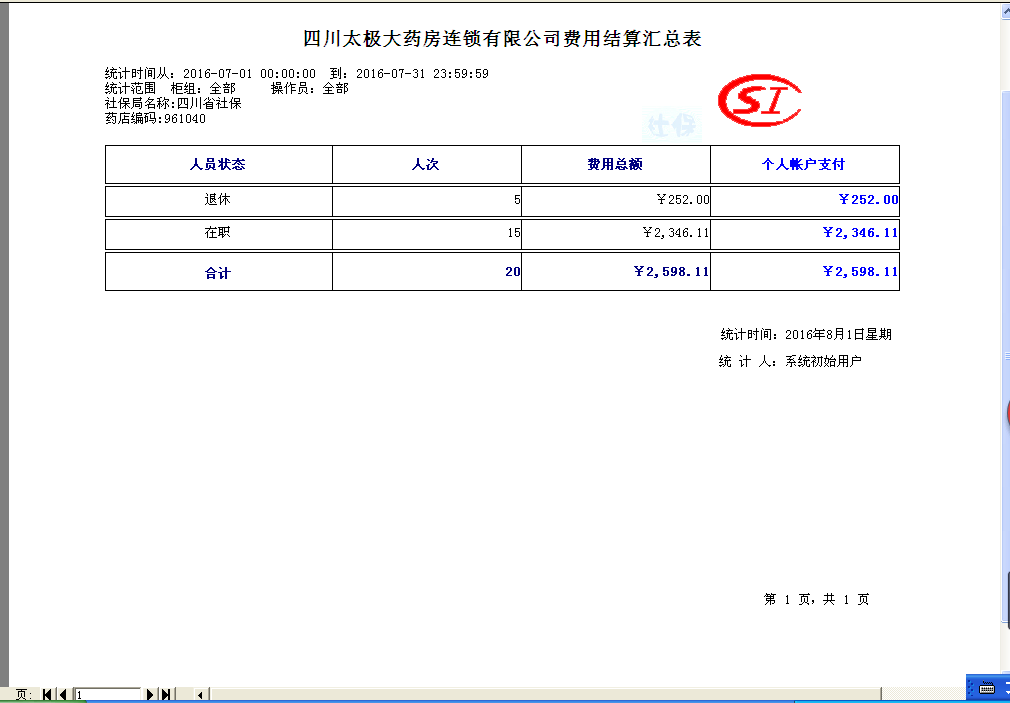Click the end date 2016-07-31 23:59:59

point(423,74)
